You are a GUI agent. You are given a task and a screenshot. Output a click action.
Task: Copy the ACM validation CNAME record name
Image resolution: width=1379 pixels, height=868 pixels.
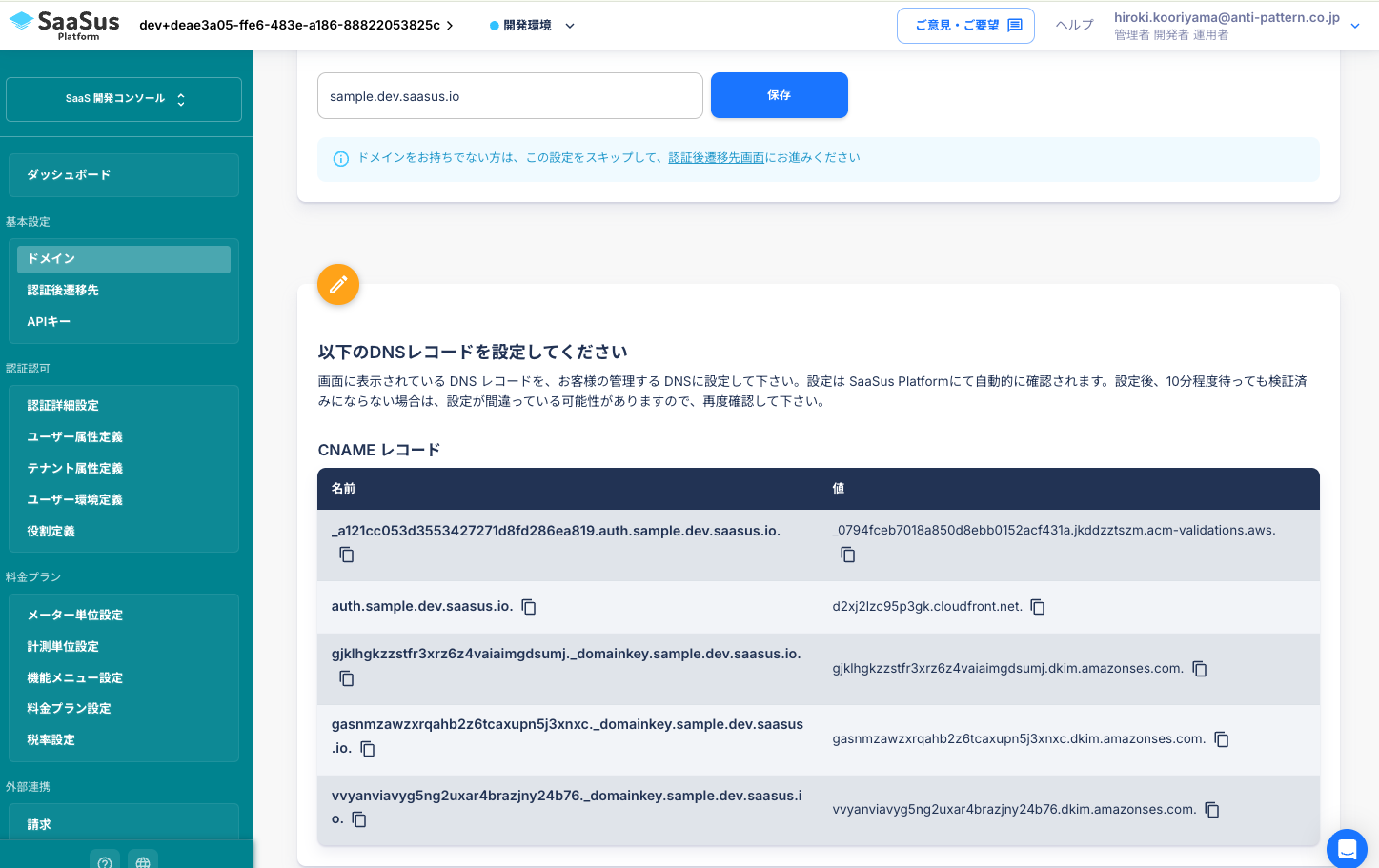click(347, 554)
